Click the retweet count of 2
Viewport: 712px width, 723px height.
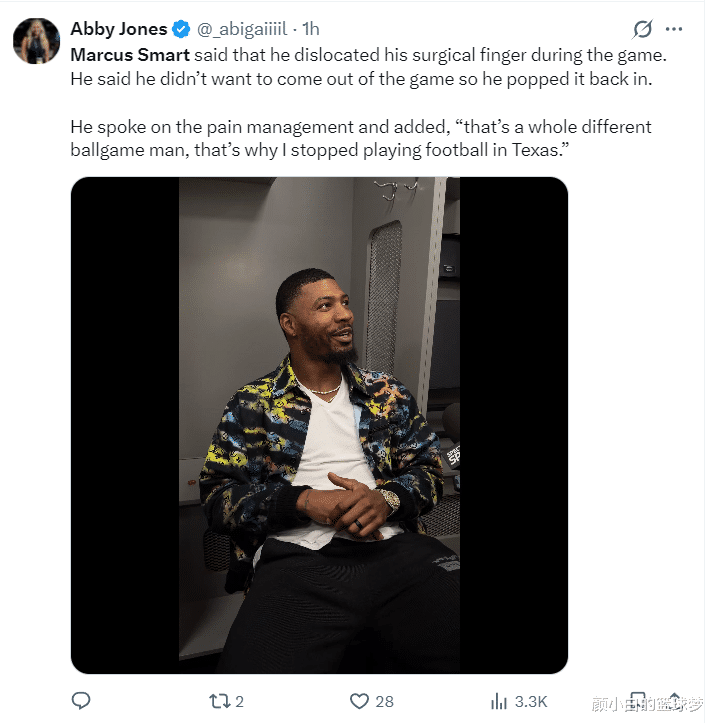[x=240, y=701]
